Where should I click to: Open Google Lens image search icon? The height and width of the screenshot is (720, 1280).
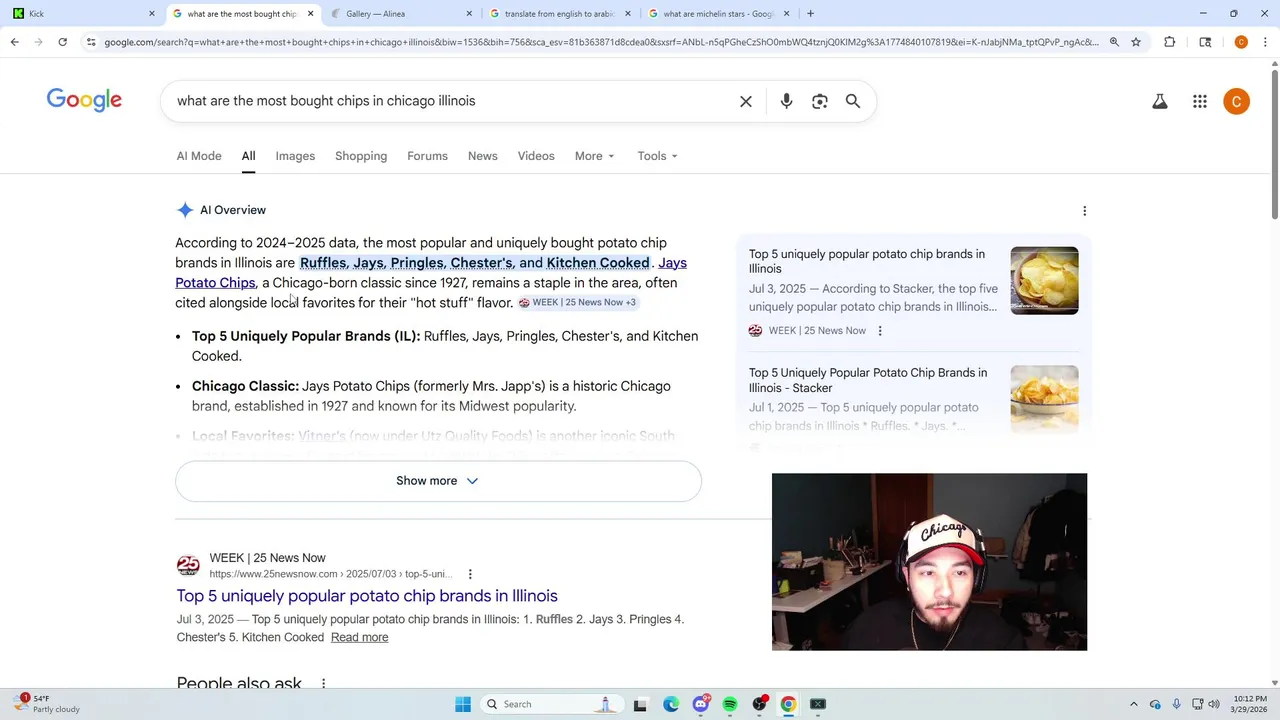pos(820,101)
